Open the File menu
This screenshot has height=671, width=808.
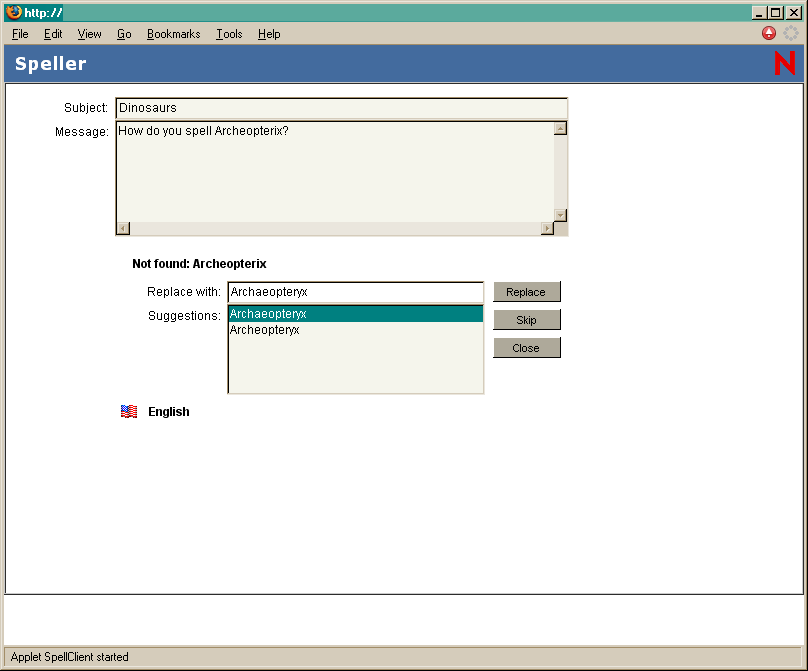tap(20, 34)
